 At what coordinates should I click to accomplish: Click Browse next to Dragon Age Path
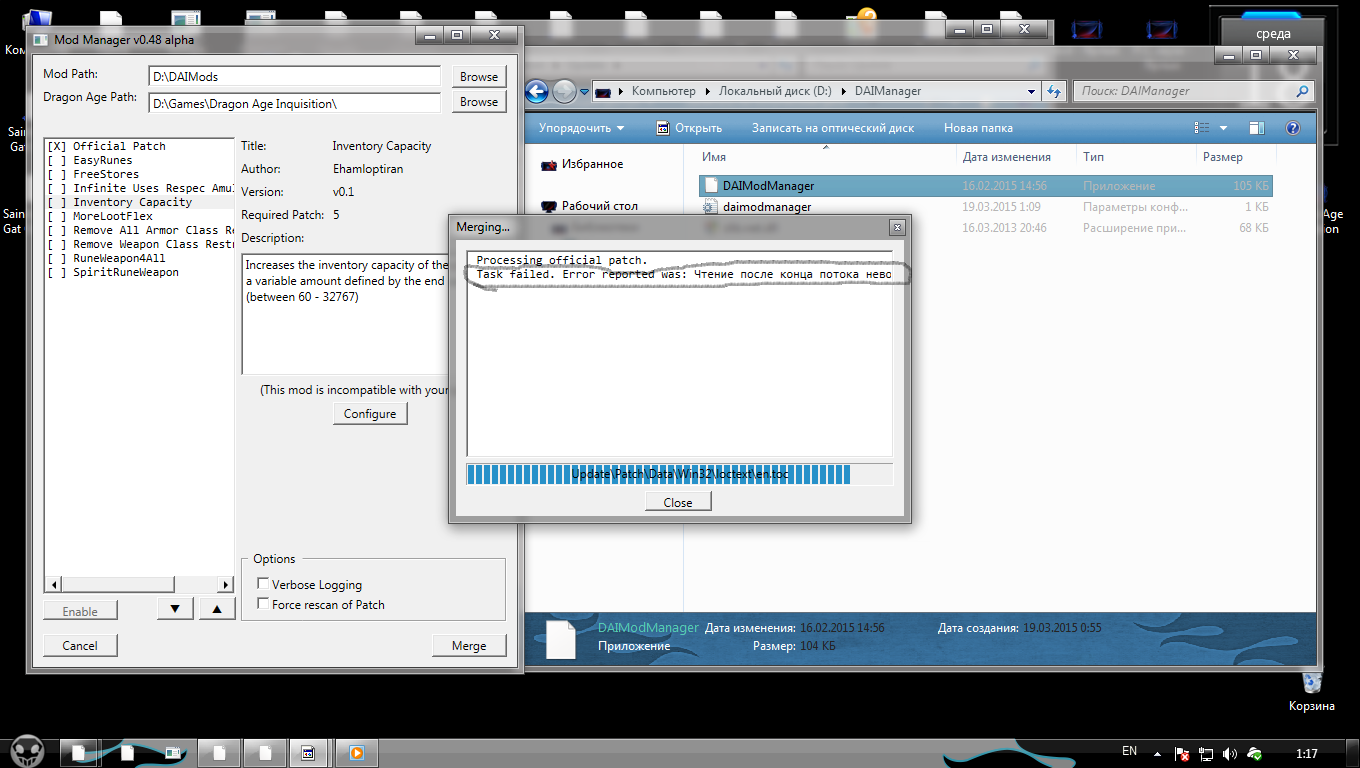pos(479,102)
